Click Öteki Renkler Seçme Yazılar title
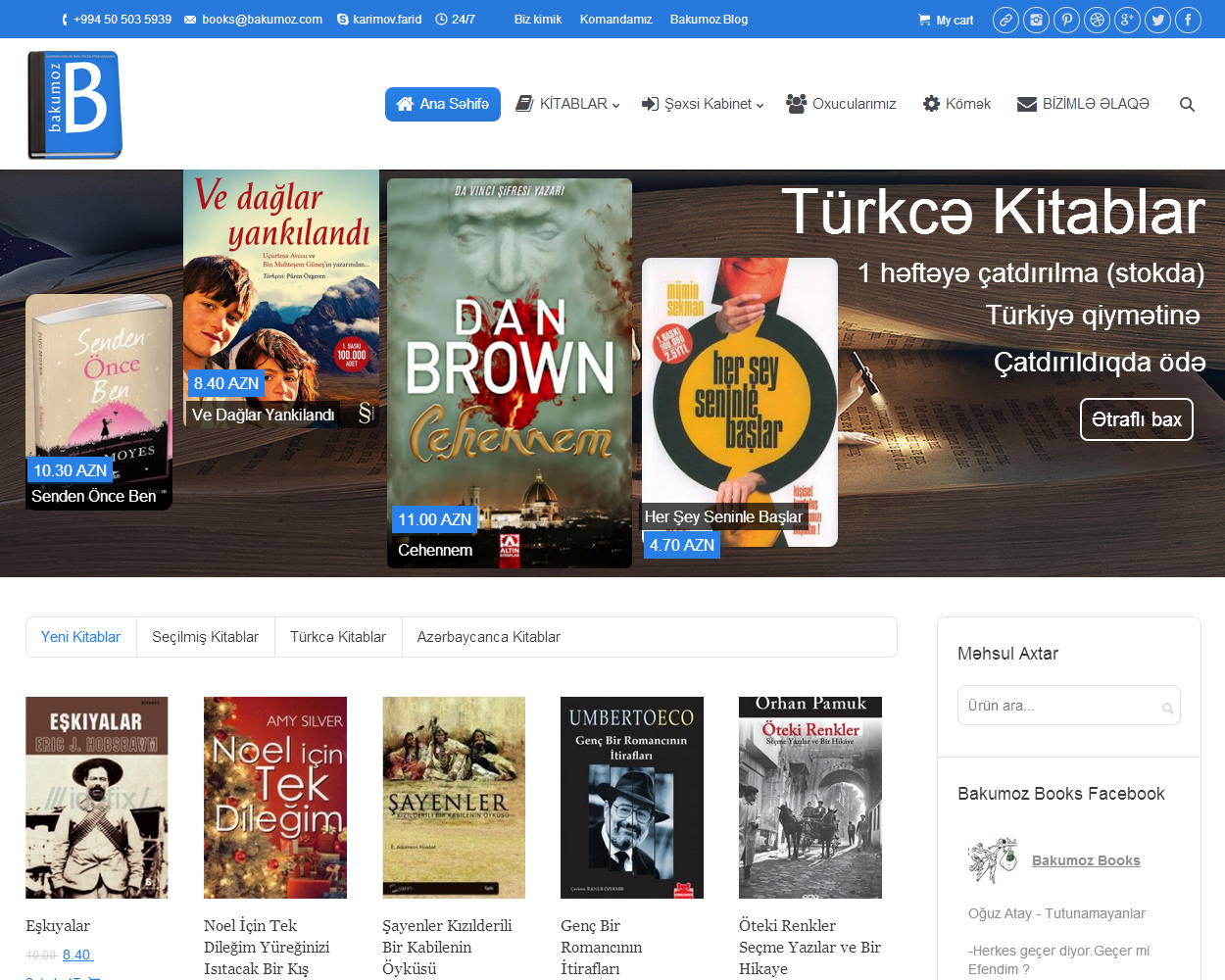 (809, 948)
